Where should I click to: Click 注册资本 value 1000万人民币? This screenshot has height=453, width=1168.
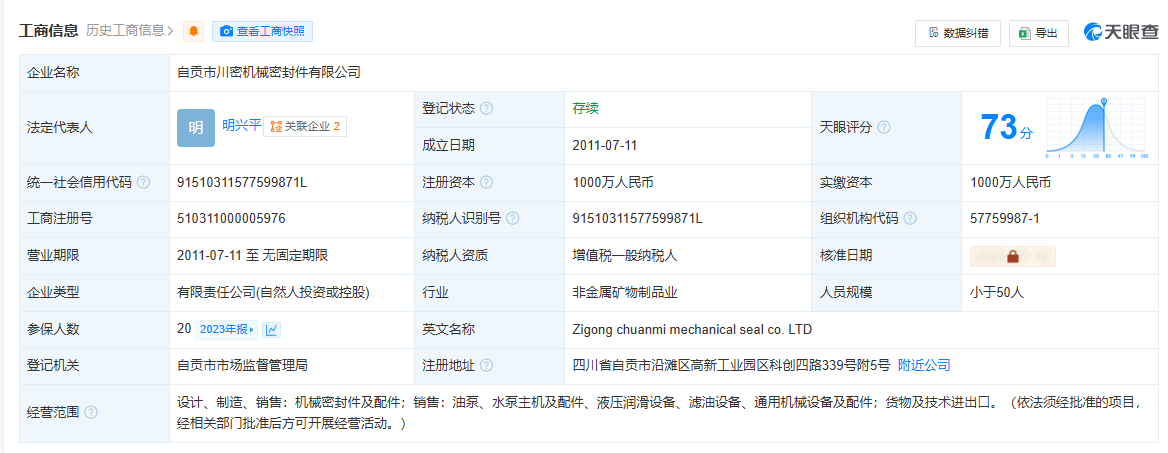click(613, 183)
